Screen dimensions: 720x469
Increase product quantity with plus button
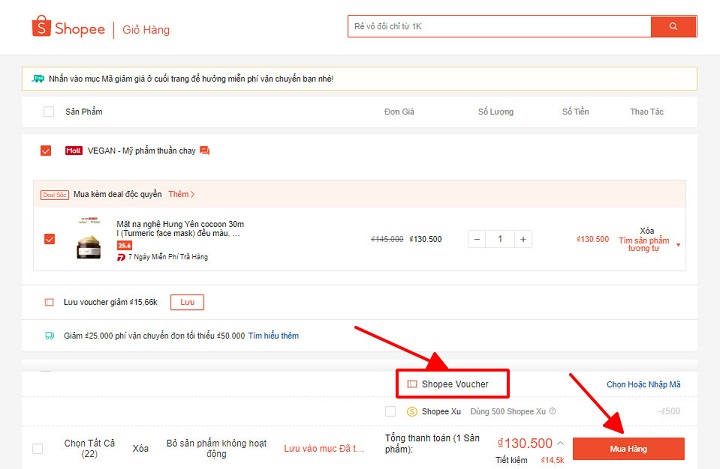(522, 239)
